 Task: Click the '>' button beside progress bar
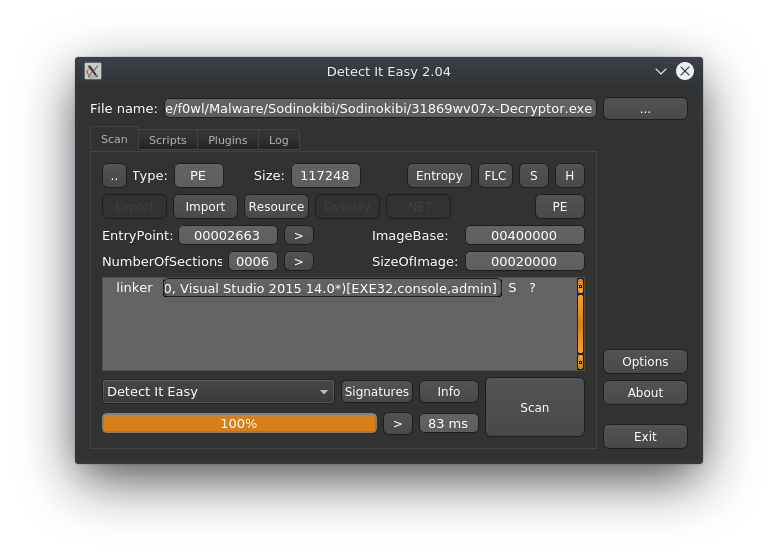[x=397, y=424]
